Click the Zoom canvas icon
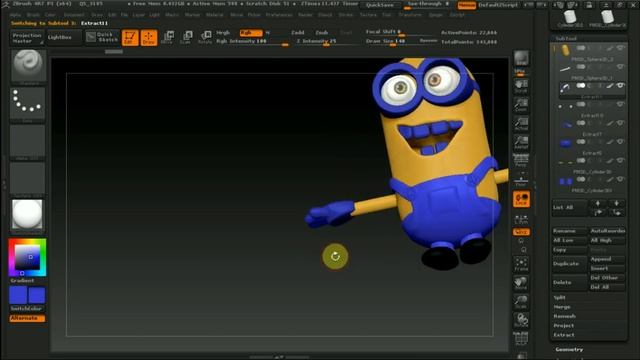 521,105
